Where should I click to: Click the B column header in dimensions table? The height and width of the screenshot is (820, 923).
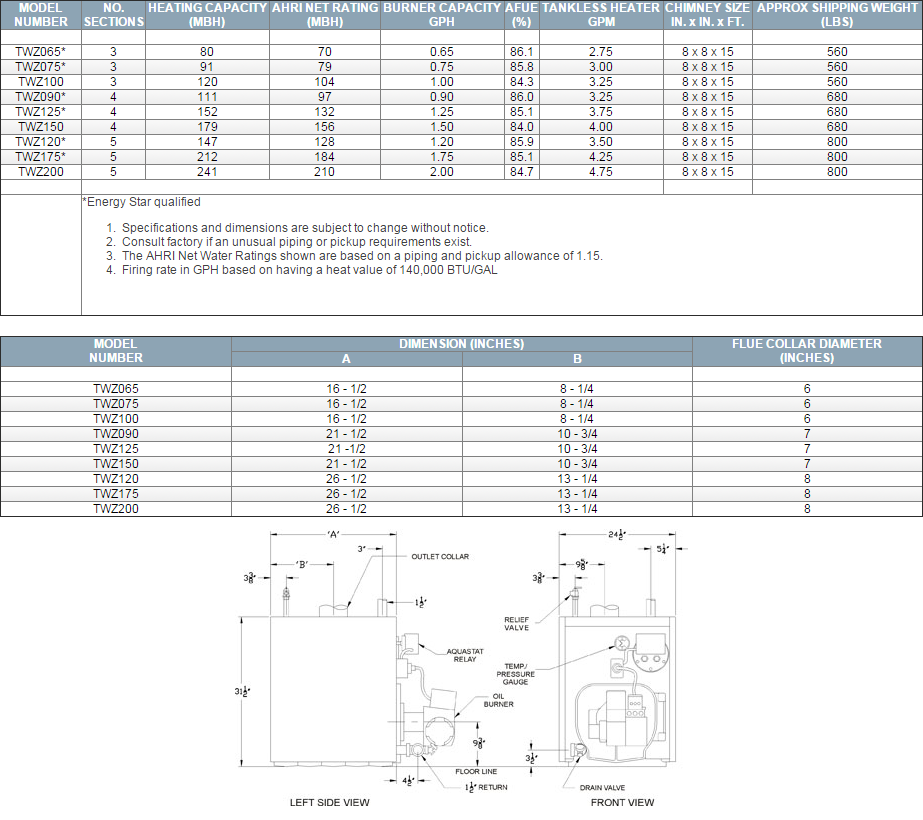click(x=577, y=359)
